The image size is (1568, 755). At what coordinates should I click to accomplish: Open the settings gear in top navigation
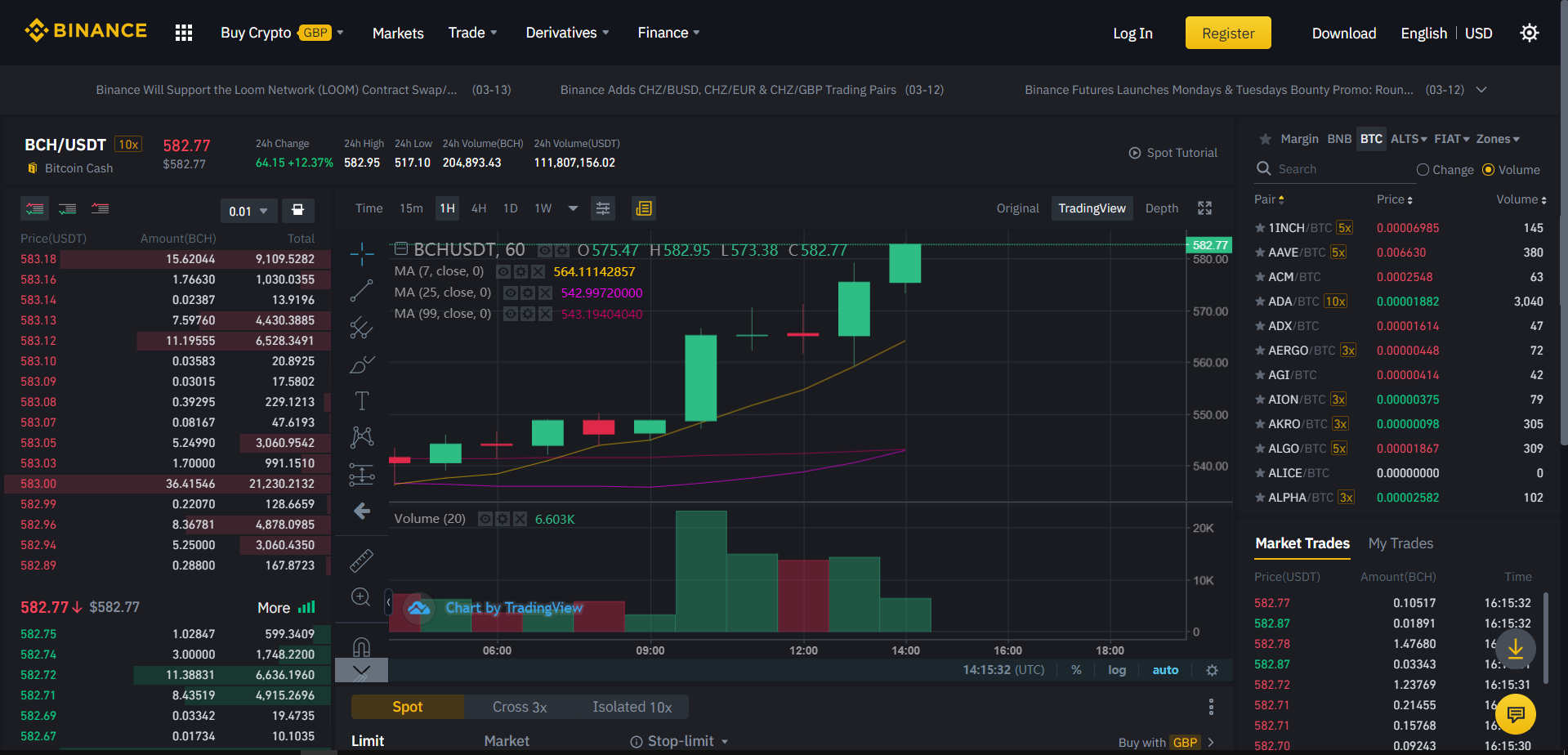click(1530, 33)
